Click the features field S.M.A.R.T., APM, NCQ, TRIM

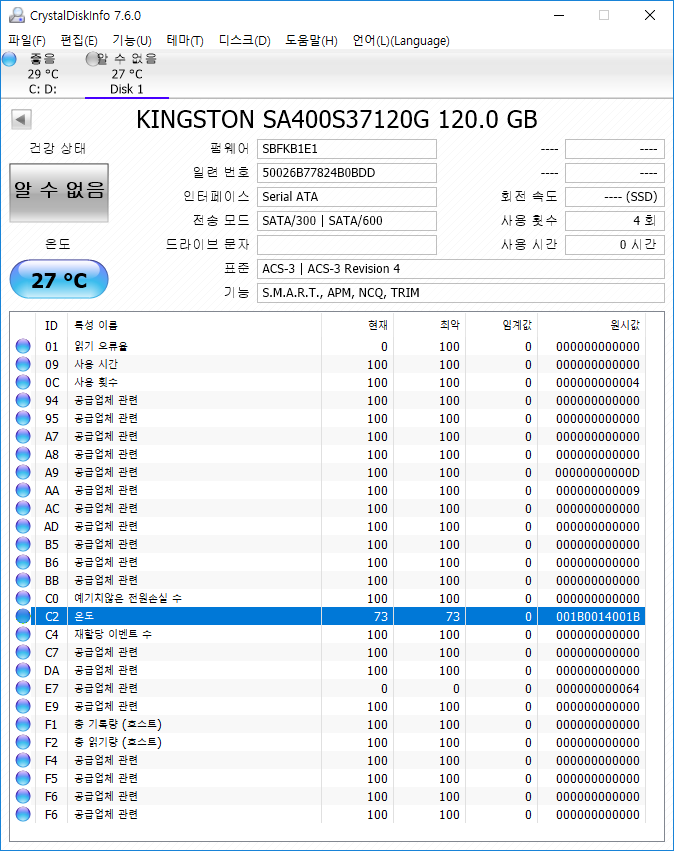(461, 293)
